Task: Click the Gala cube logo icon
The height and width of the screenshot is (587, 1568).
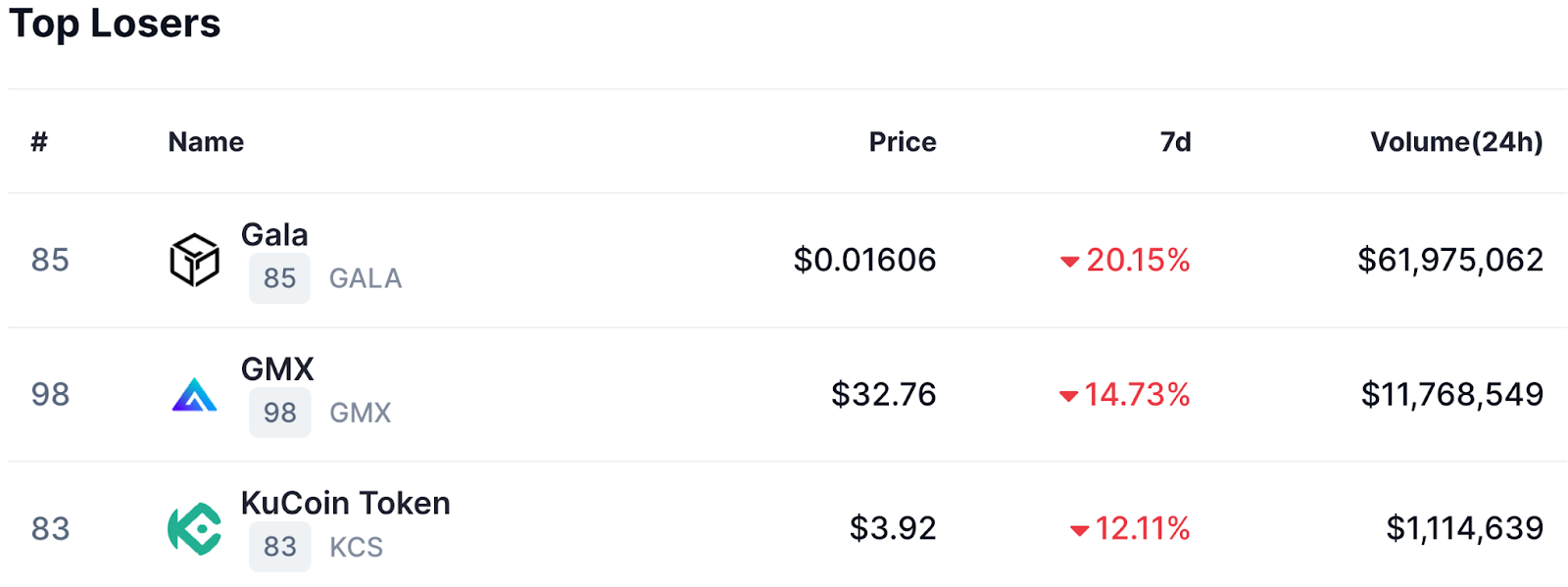Action: point(194,260)
